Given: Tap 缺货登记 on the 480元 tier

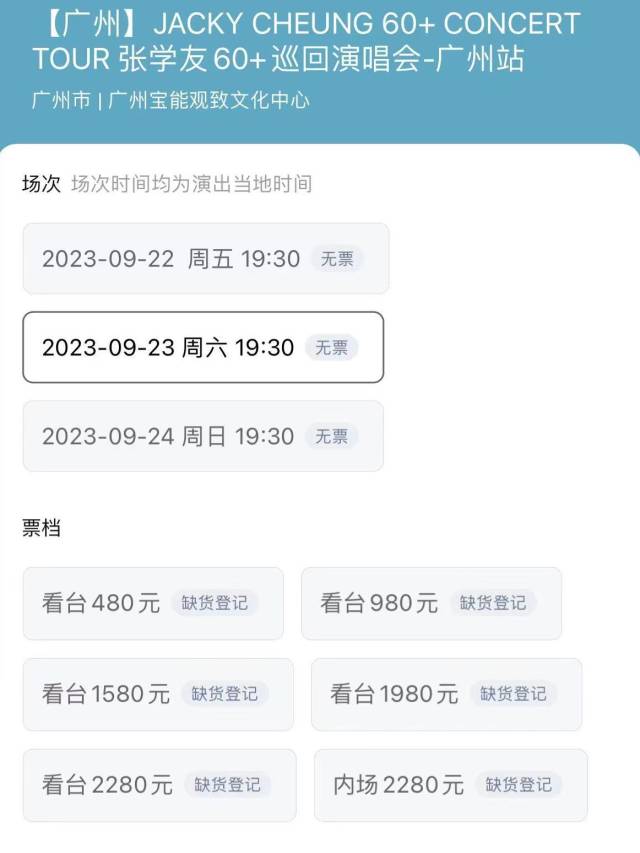Looking at the screenshot, I should pos(214,603).
